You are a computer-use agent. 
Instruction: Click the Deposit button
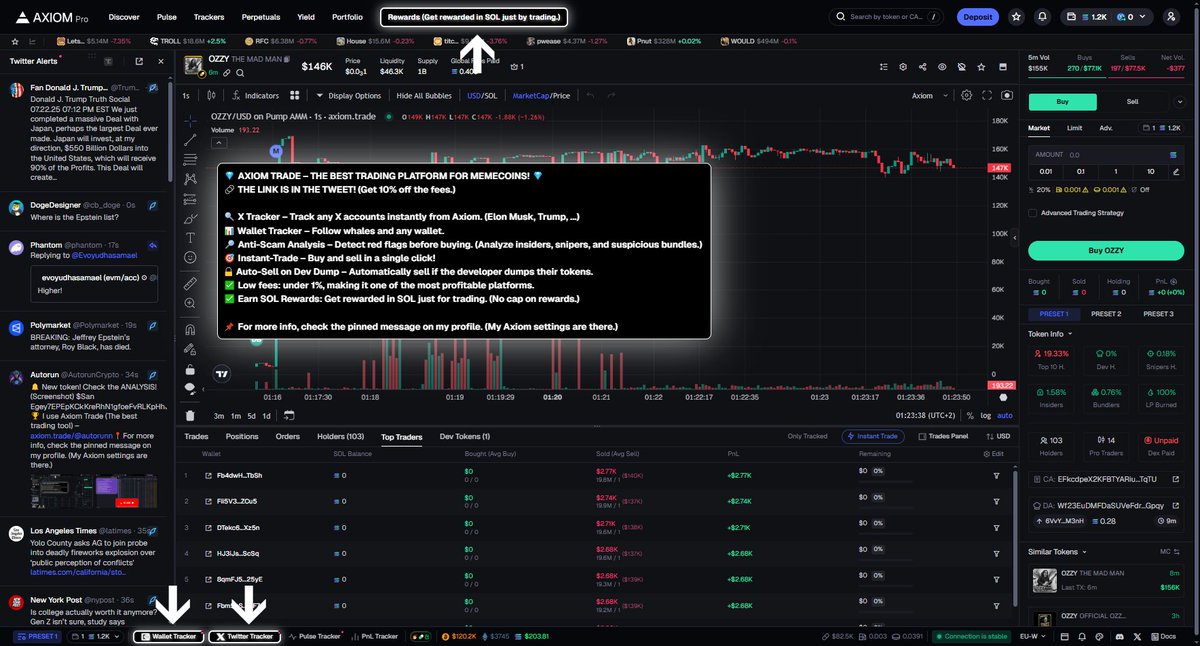(977, 17)
